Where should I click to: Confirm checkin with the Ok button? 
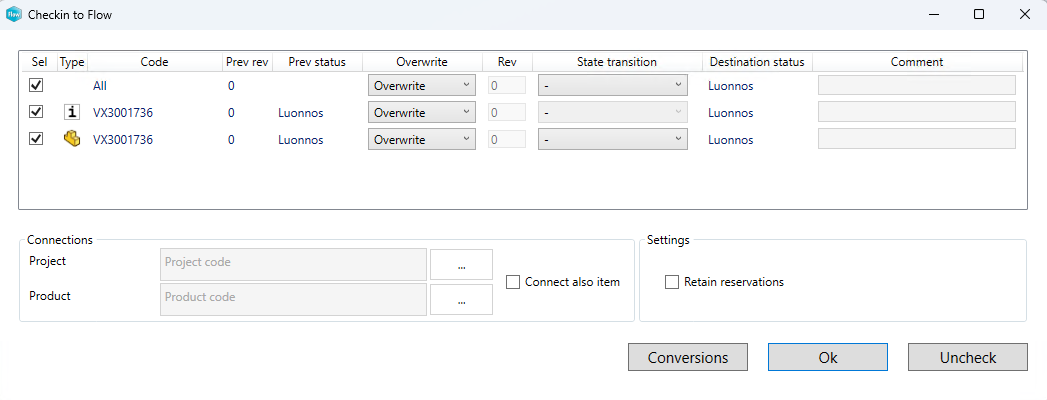click(x=827, y=357)
